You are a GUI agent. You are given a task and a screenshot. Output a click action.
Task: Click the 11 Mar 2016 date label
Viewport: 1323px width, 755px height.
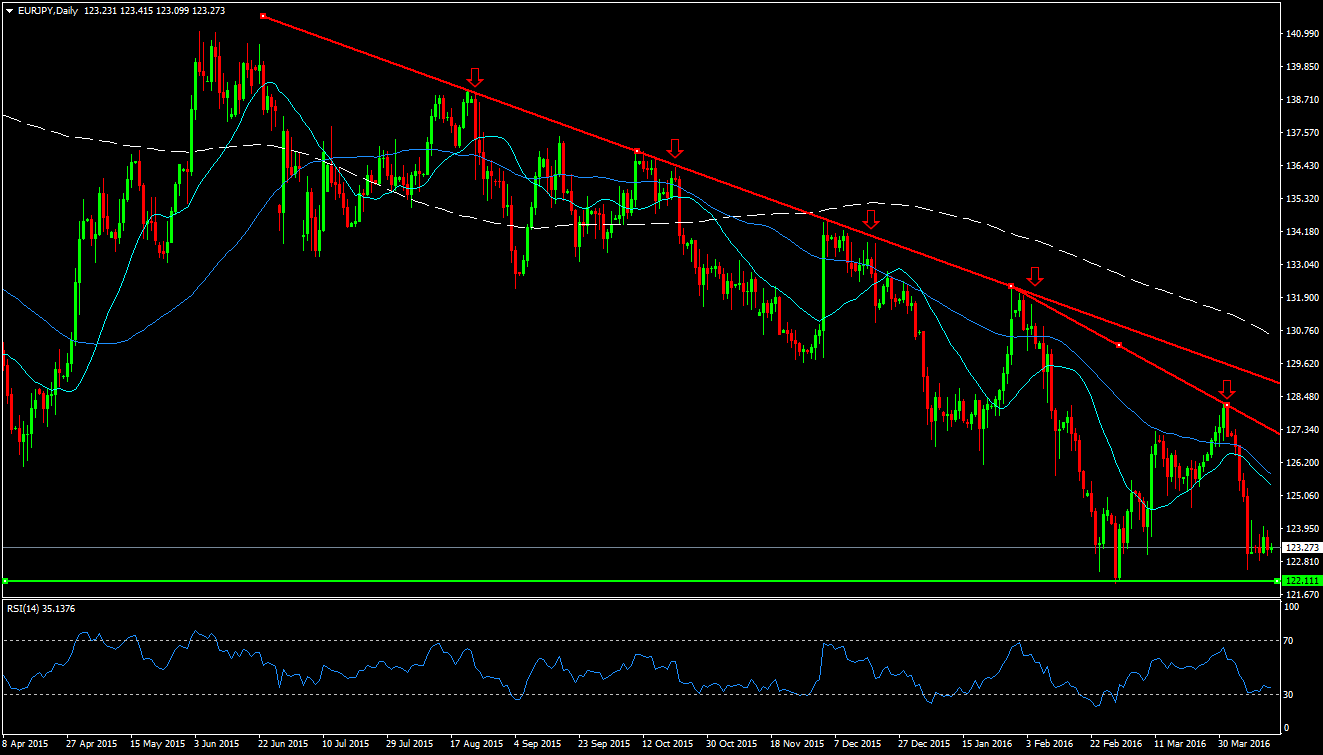coord(1181,744)
